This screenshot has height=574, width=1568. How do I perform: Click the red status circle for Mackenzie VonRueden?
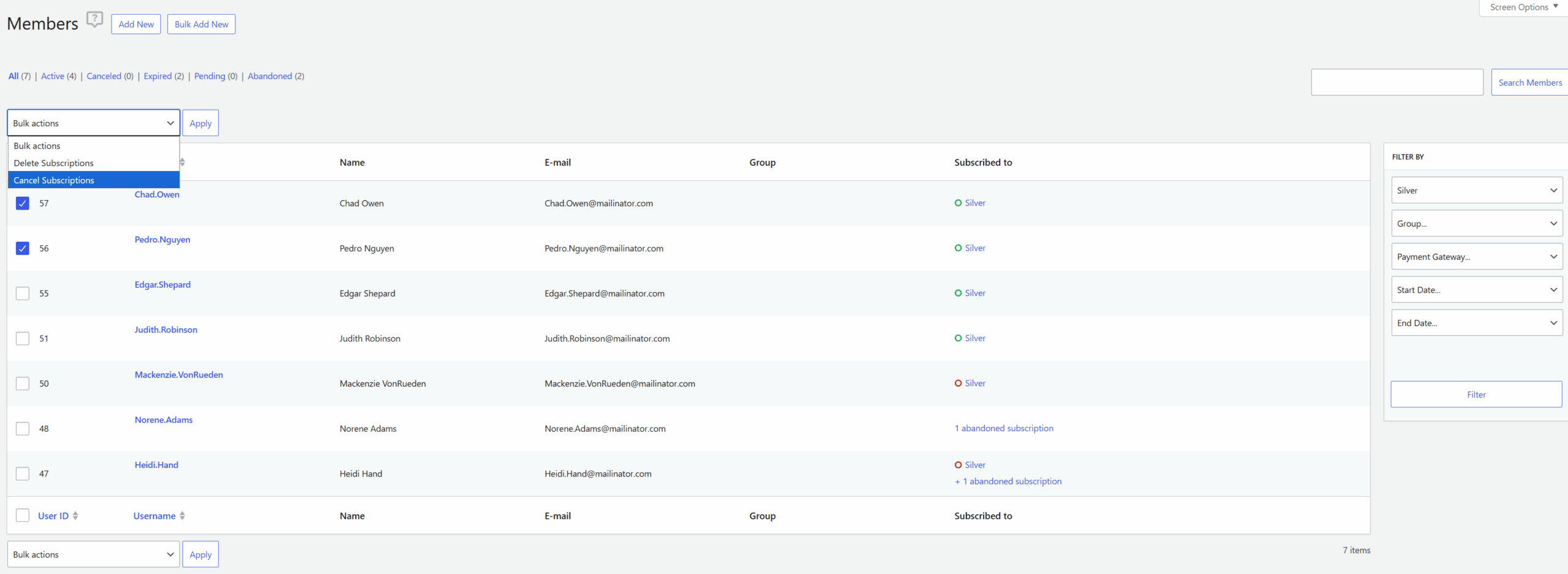pyautogui.click(x=958, y=383)
